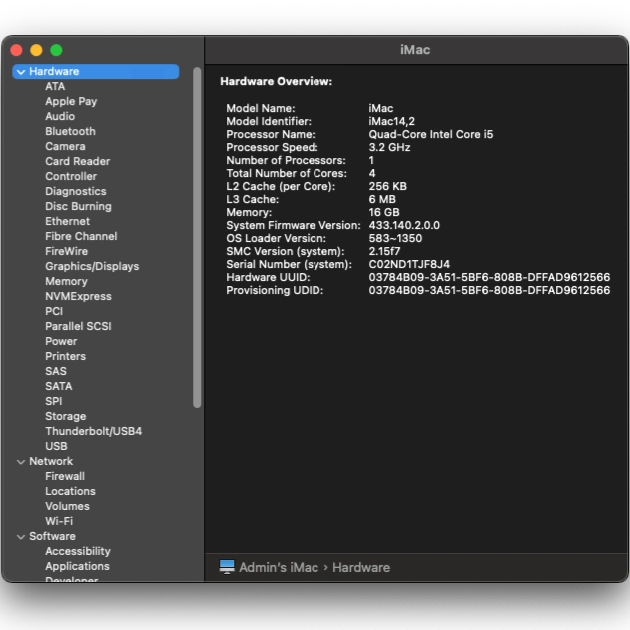Choose SAS from the hardware list
This screenshot has height=630, width=630.
pos(56,371)
